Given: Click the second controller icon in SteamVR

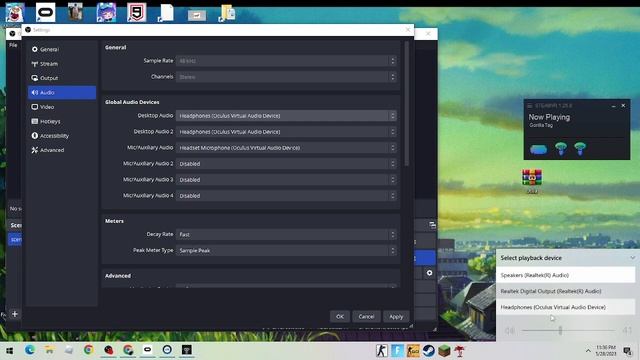Looking at the screenshot, I should [580, 149].
